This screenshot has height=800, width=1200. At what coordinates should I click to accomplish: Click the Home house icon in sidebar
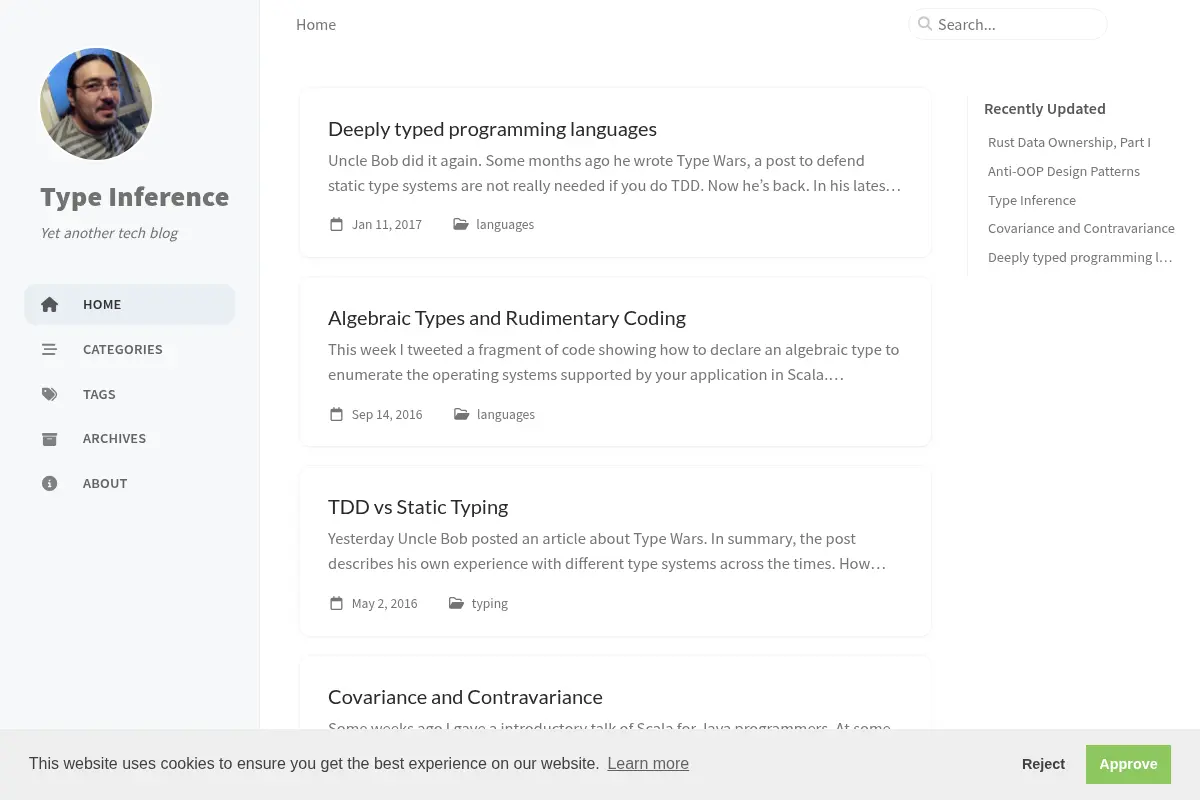pyautogui.click(x=49, y=304)
